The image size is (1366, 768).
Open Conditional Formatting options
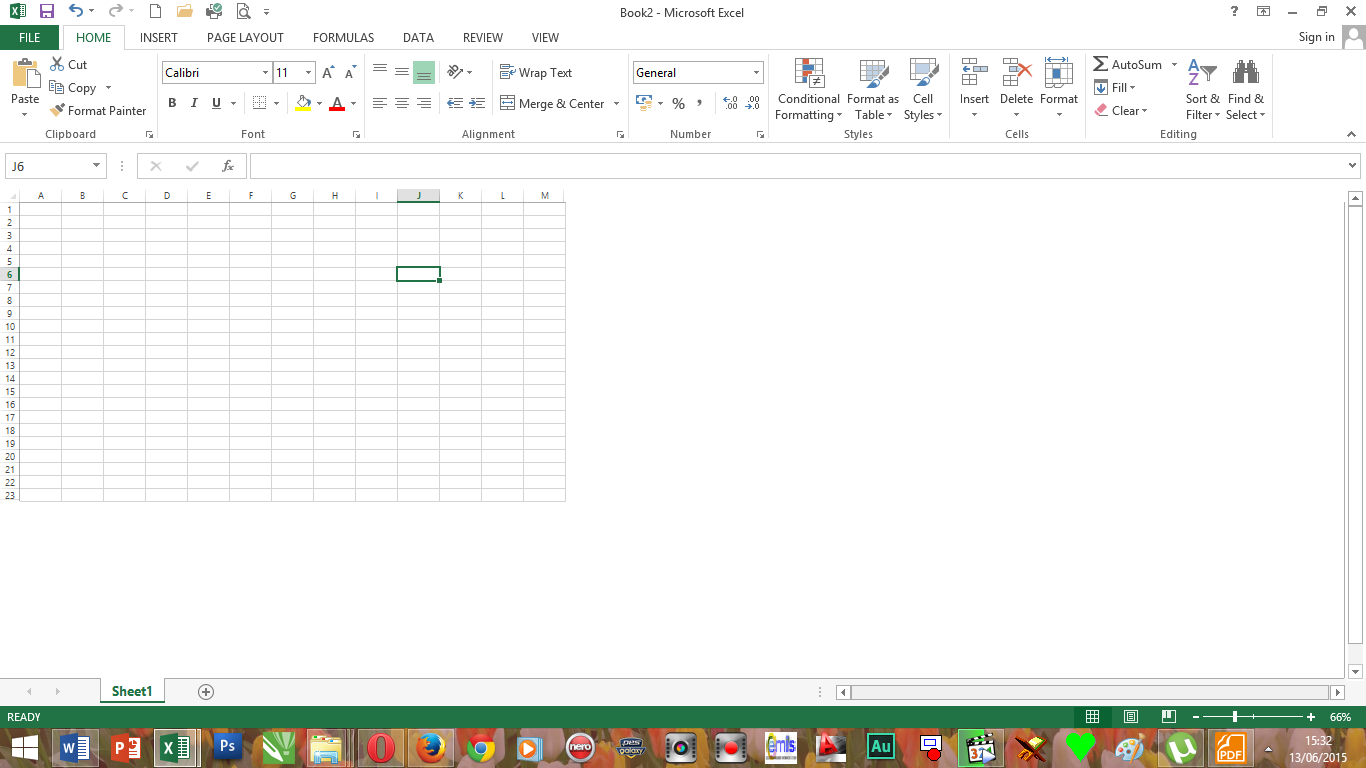click(x=807, y=90)
